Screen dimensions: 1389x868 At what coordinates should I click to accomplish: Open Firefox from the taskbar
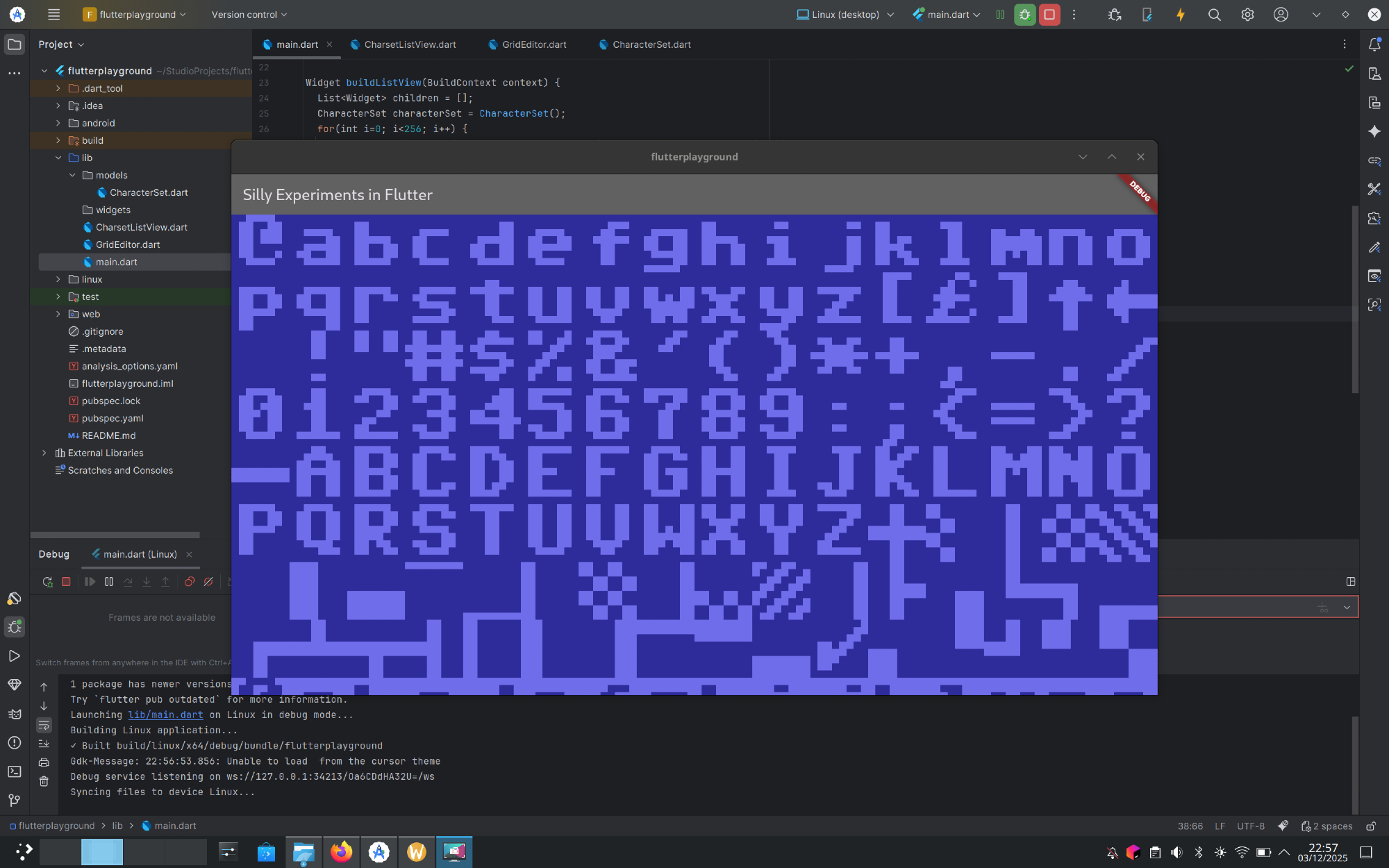point(341,852)
